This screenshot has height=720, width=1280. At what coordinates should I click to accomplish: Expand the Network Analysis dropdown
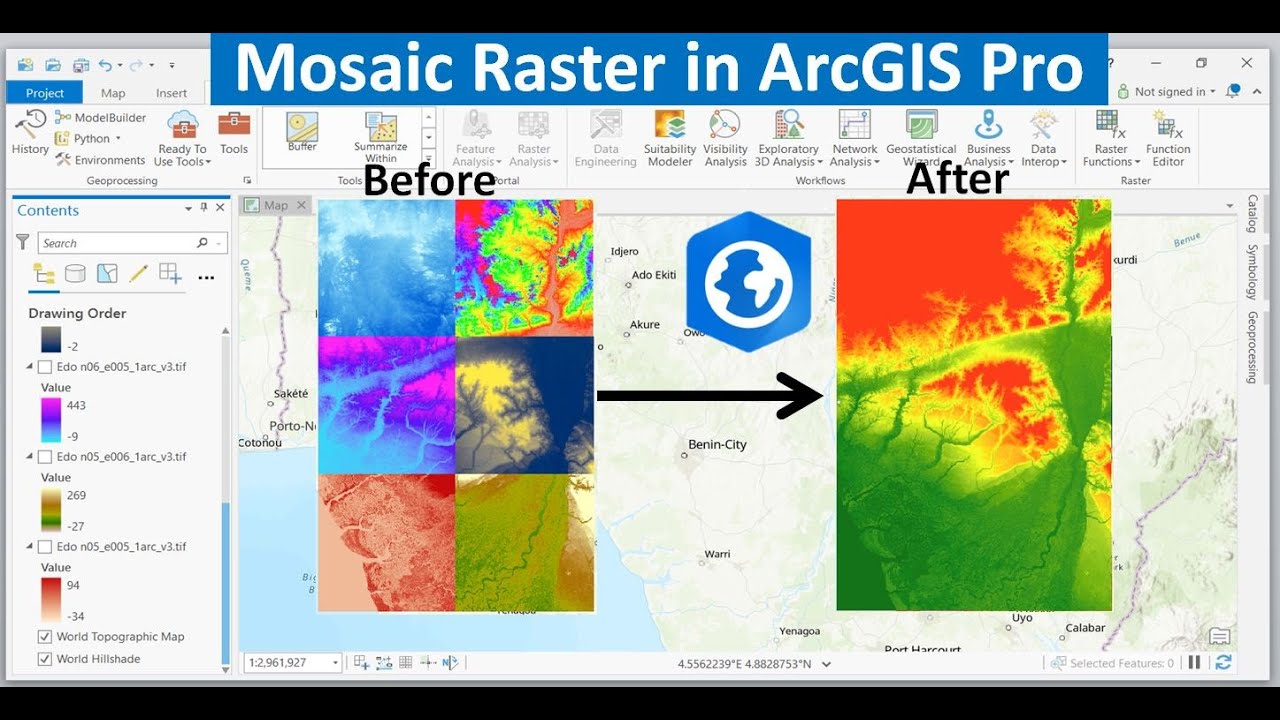coord(854,138)
